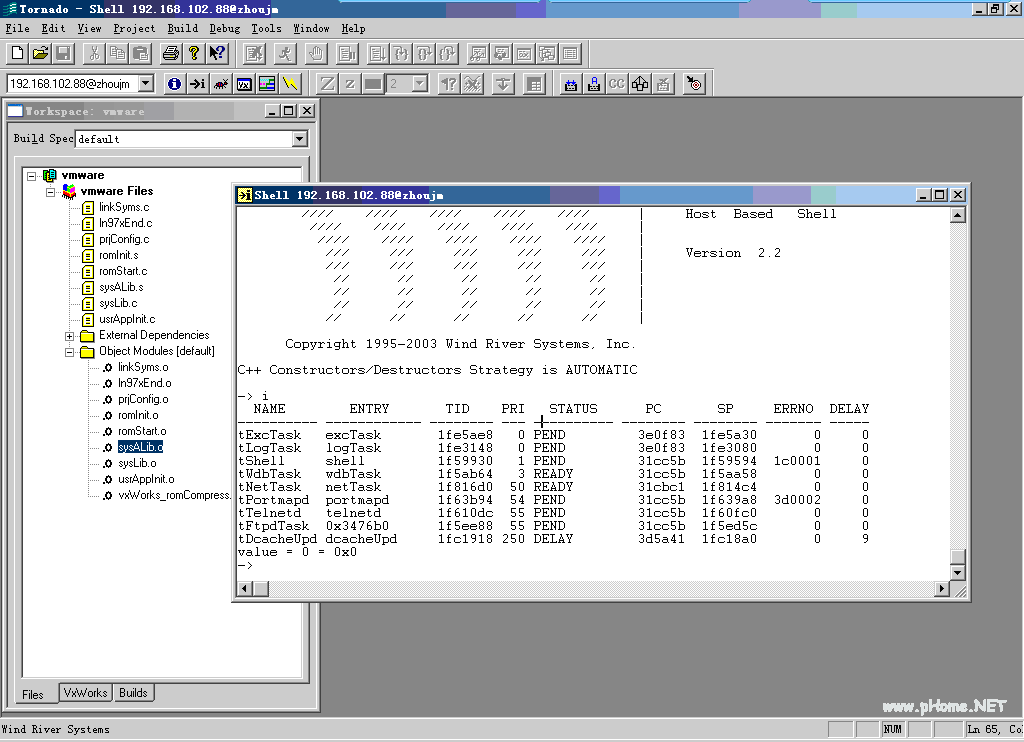Click tNetTask in the shell task list
The width and height of the screenshot is (1024, 742).
(270, 487)
